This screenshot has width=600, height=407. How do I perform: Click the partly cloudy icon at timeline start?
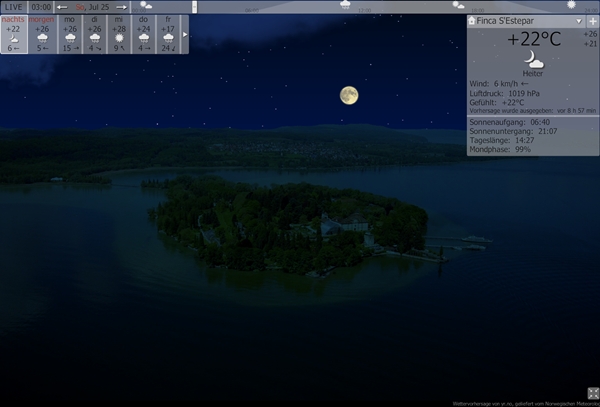(x=146, y=5)
